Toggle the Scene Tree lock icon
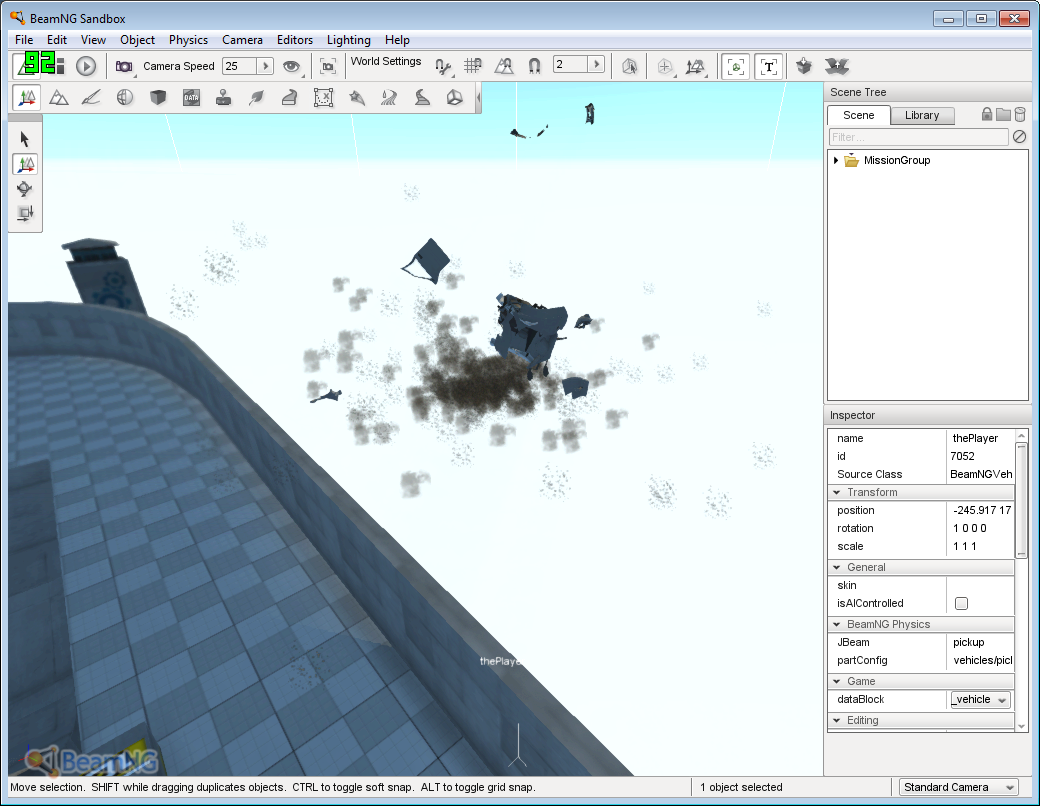Screen dimensions: 1040x806 [x=987, y=114]
